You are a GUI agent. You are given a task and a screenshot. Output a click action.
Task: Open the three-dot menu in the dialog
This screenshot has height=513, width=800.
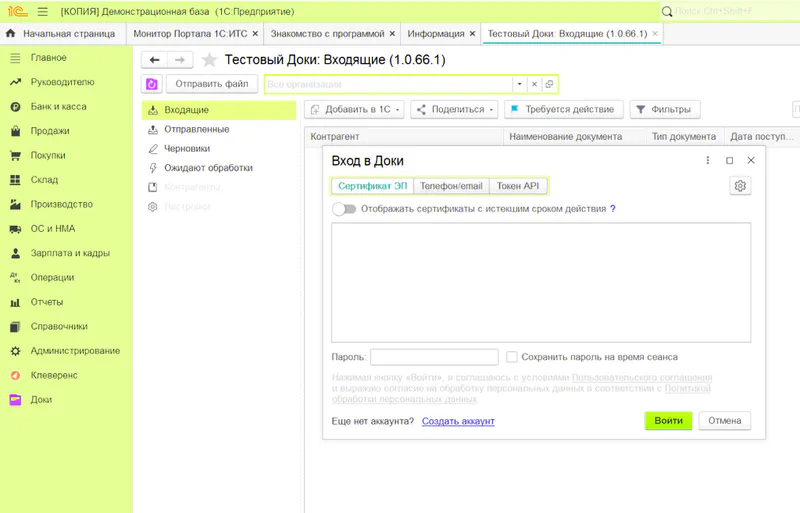[708, 160]
